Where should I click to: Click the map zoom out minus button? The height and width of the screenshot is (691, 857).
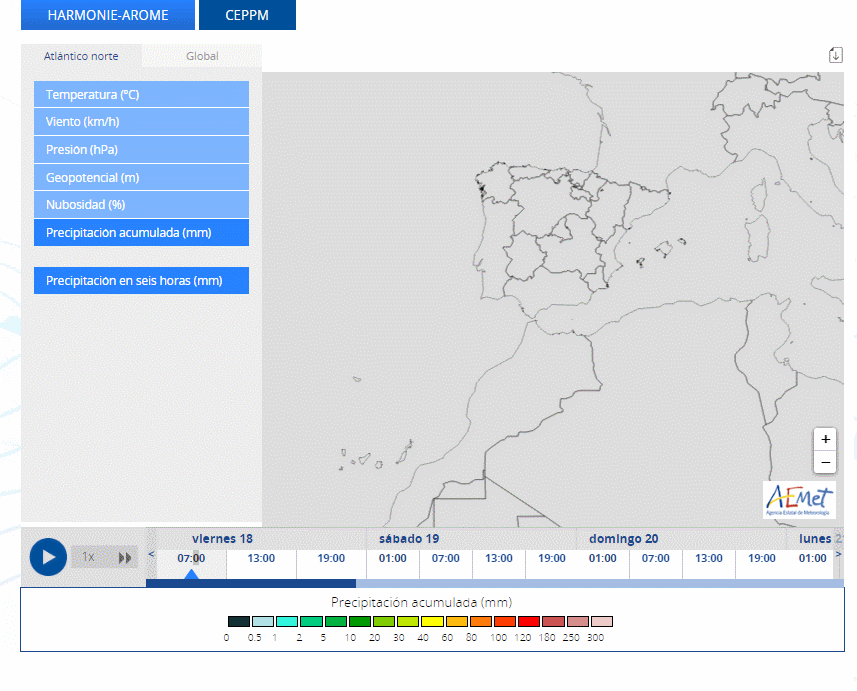click(825, 463)
